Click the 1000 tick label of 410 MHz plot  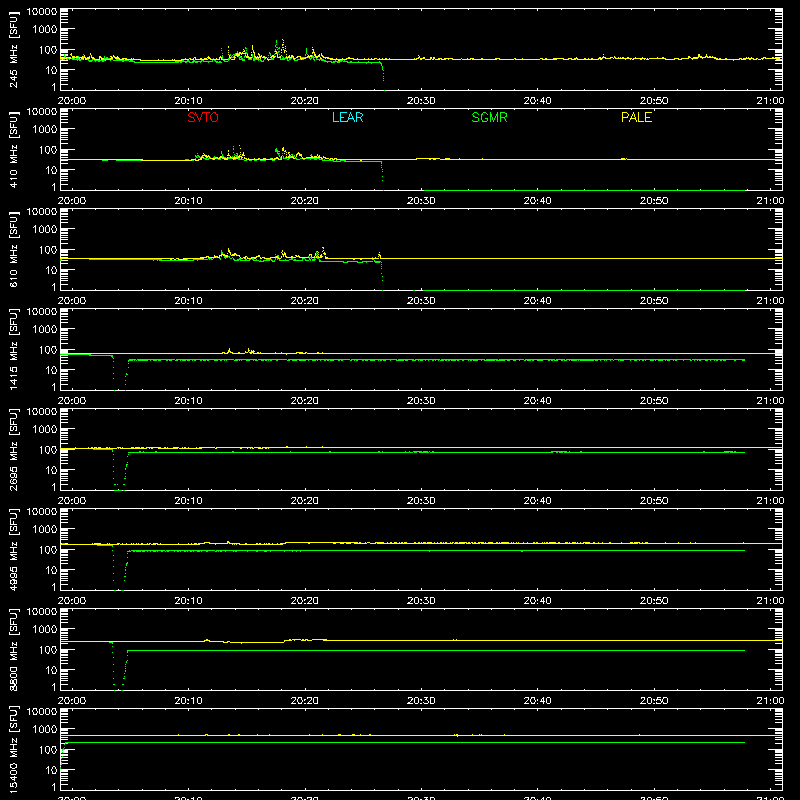pyautogui.click(x=45, y=130)
